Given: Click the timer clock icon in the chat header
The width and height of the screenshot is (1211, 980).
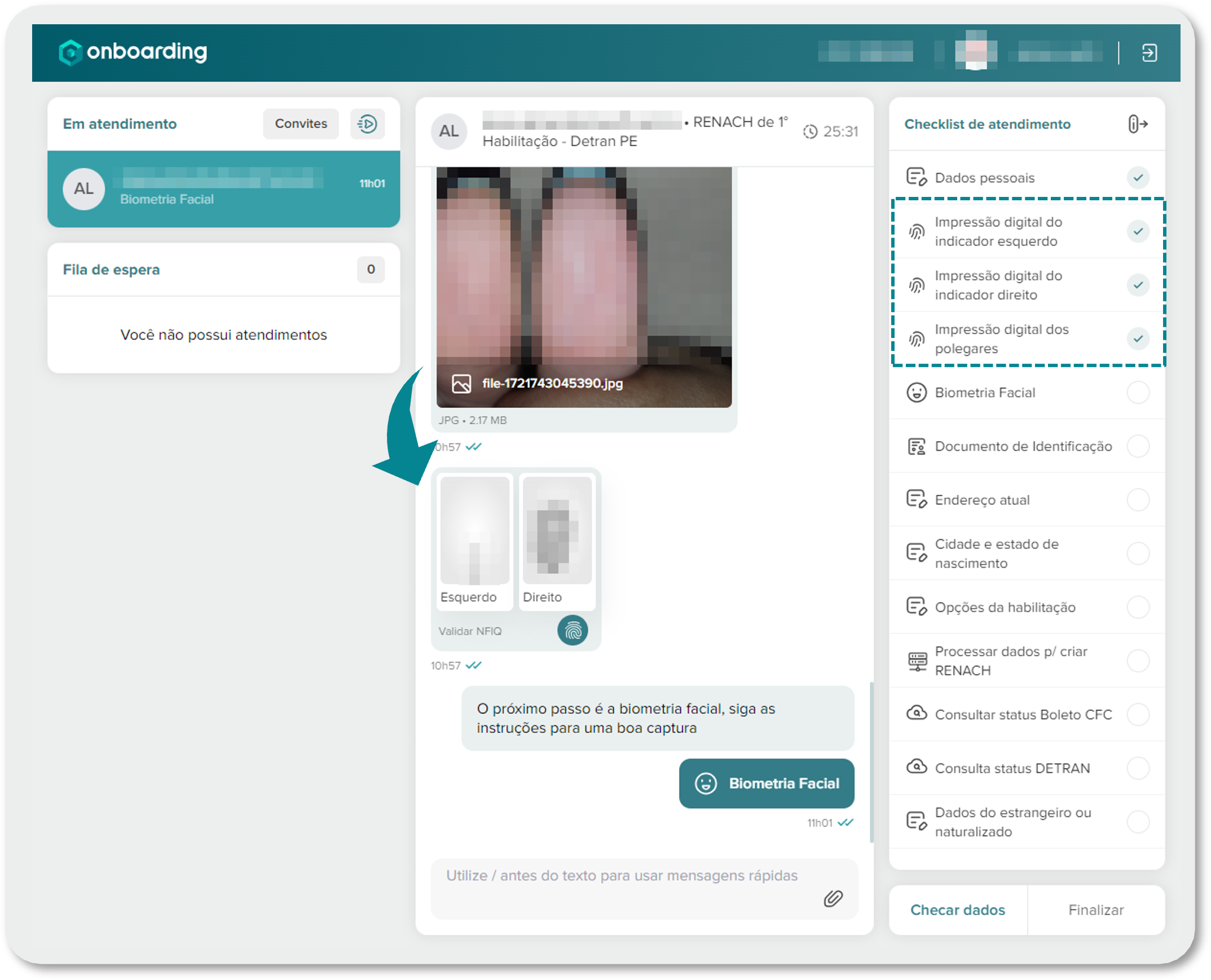Looking at the screenshot, I should coord(810,131).
